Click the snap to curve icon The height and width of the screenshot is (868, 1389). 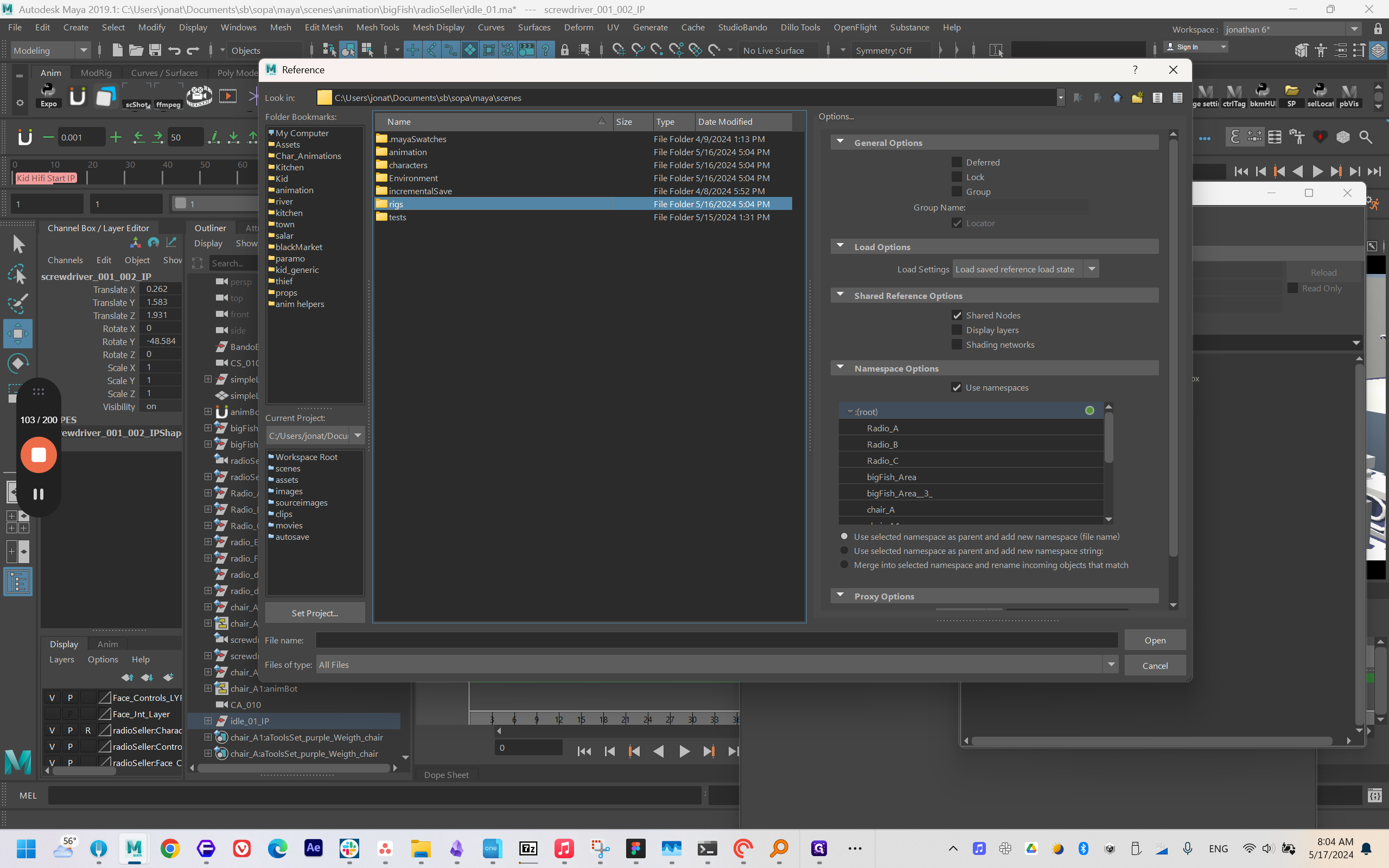tap(431, 50)
